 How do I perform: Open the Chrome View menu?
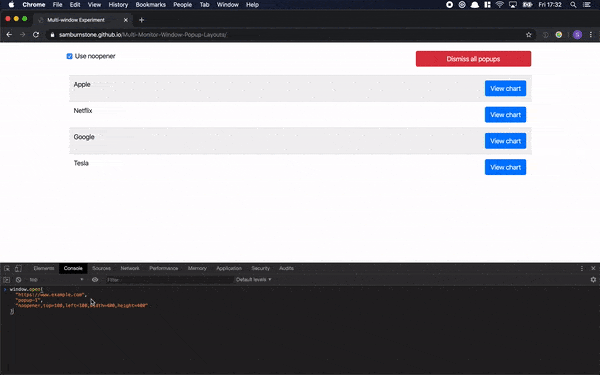[94, 5]
